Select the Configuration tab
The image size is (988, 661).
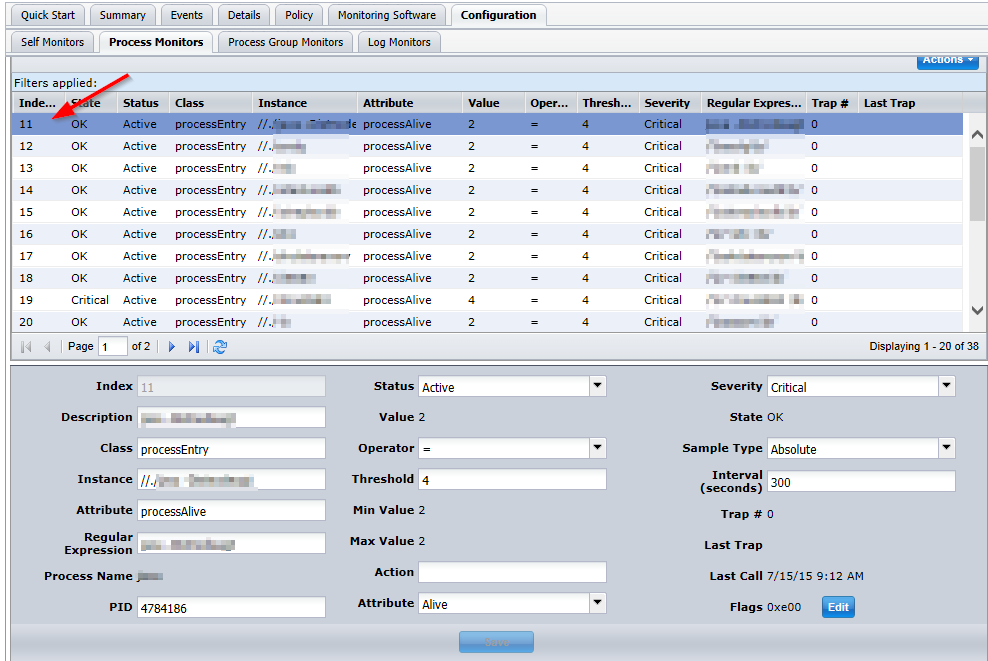(x=498, y=15)
